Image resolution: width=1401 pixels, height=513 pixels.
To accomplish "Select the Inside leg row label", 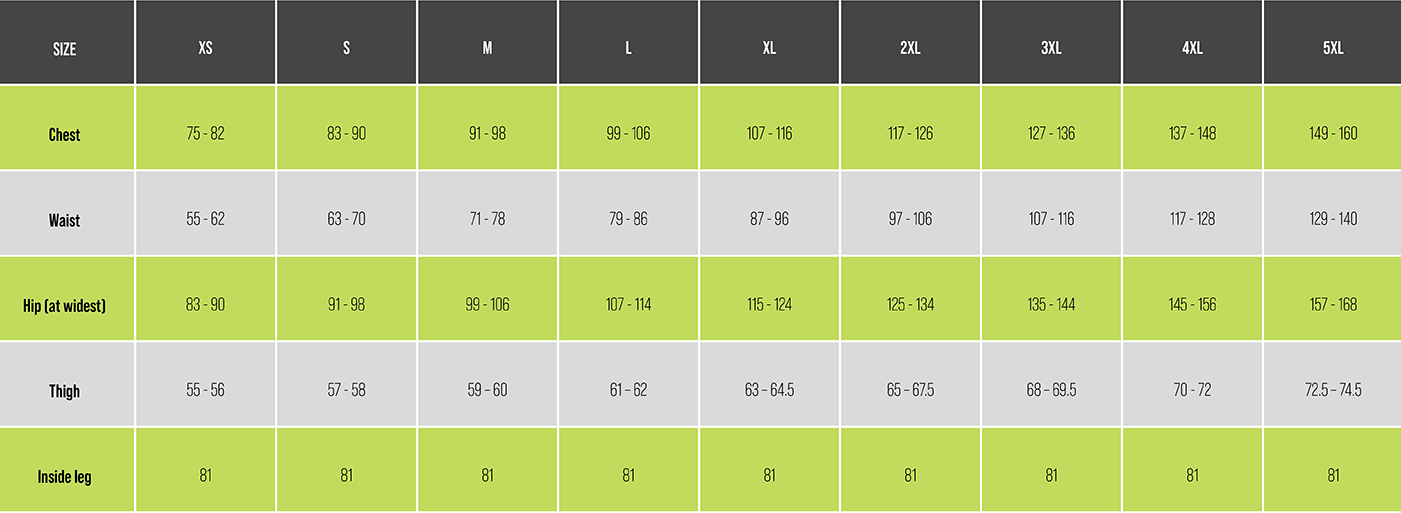I will [x=65, y=477].
